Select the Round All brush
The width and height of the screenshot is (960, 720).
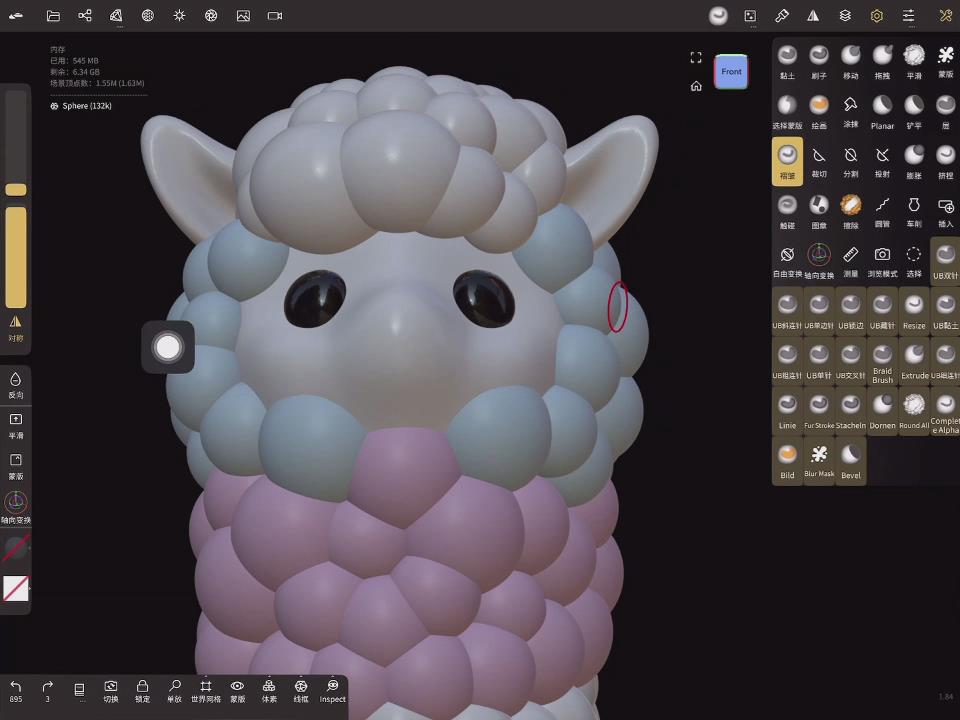pyautogui.click(x=914, y=412)
